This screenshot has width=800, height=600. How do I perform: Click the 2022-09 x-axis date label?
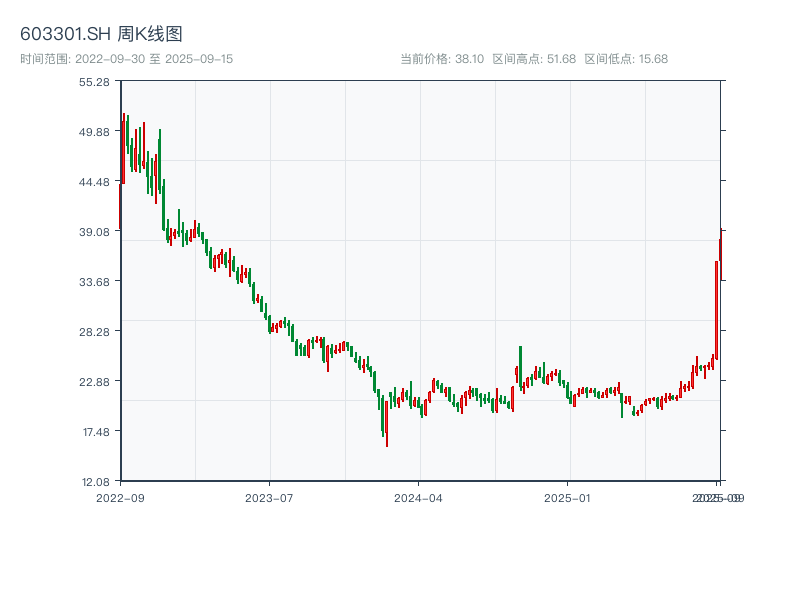[x=120, y=497]
